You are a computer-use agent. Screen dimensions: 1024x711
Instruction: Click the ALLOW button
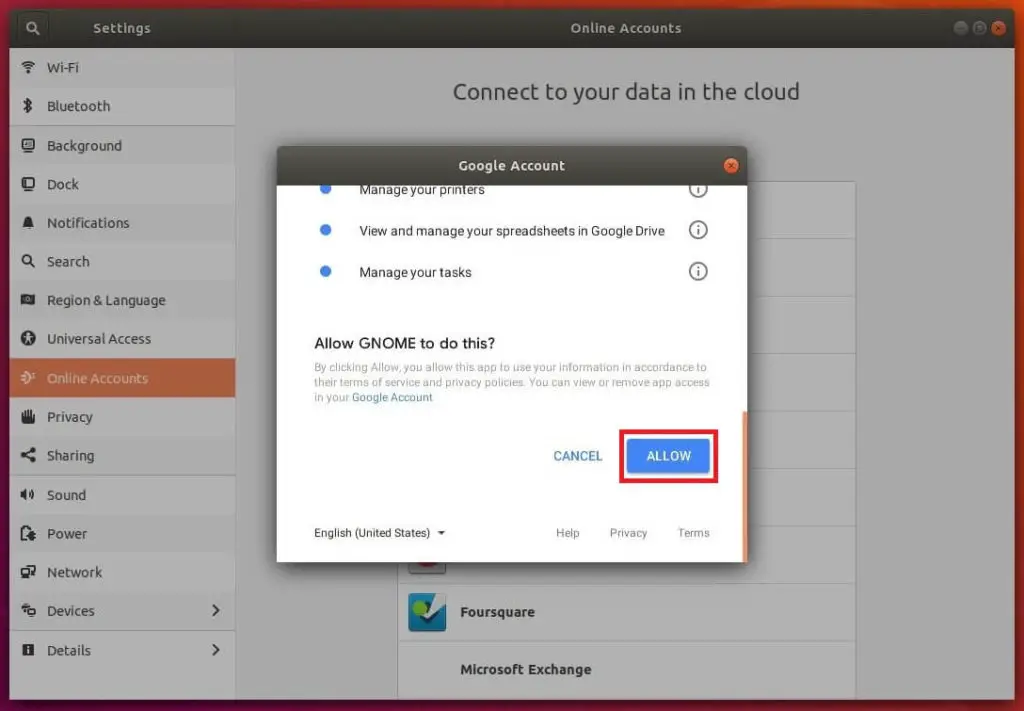(668, 456)
